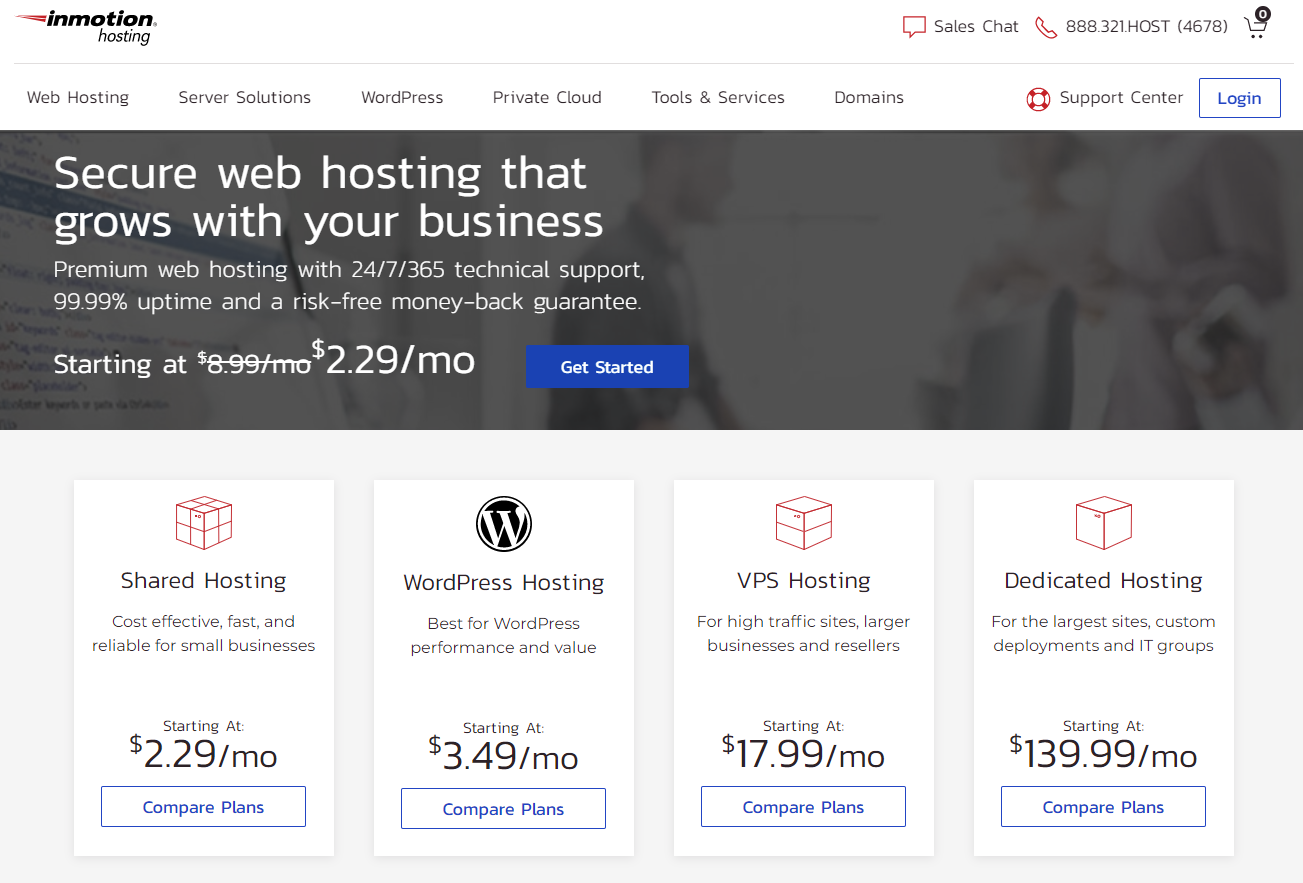Click the Sales Chat link text
This screenshot has height=883, width=1303.
[976, 27]
